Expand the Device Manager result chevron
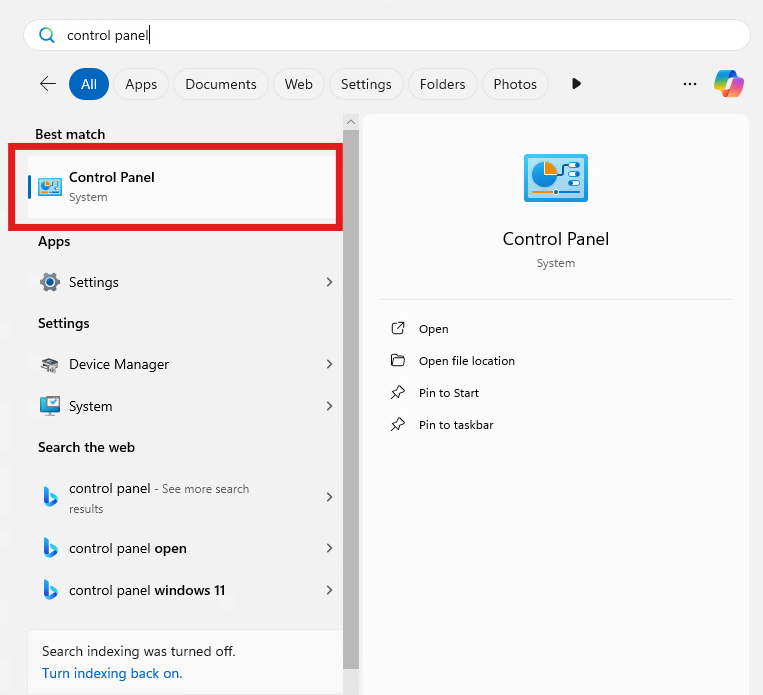763x695 pixels. (x=329, y=365)
